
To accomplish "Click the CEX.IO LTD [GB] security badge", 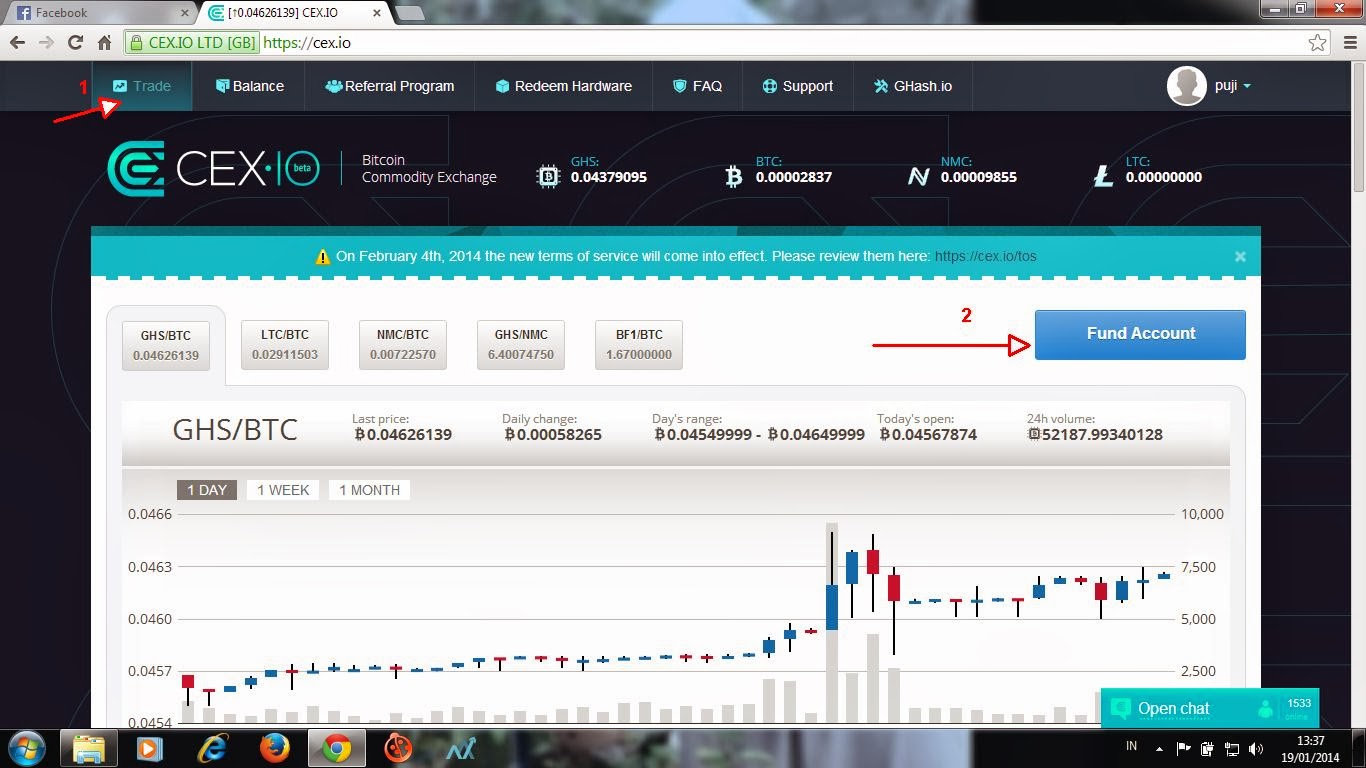I will click(192, 43).
